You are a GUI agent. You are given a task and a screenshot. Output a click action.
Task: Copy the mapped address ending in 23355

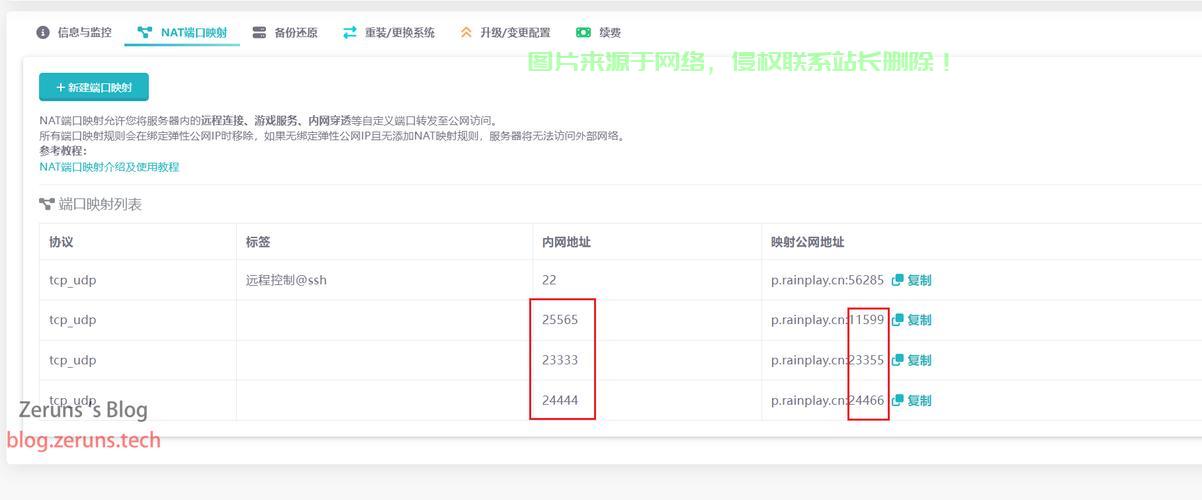pyautogui.click(x=911, y=360)
